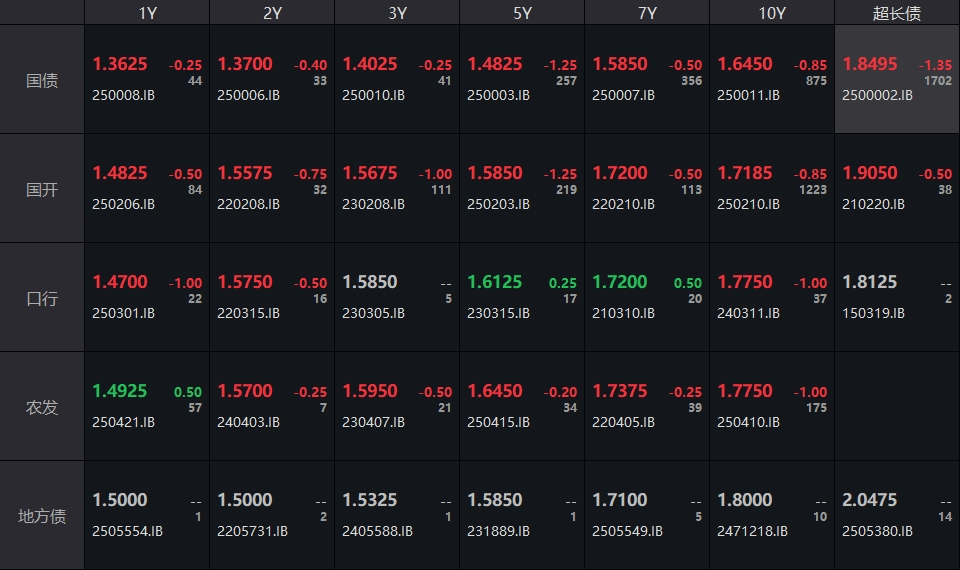960x570 pixels.
Task: Open bond code 2500002.IB
Action: point(877,95)
